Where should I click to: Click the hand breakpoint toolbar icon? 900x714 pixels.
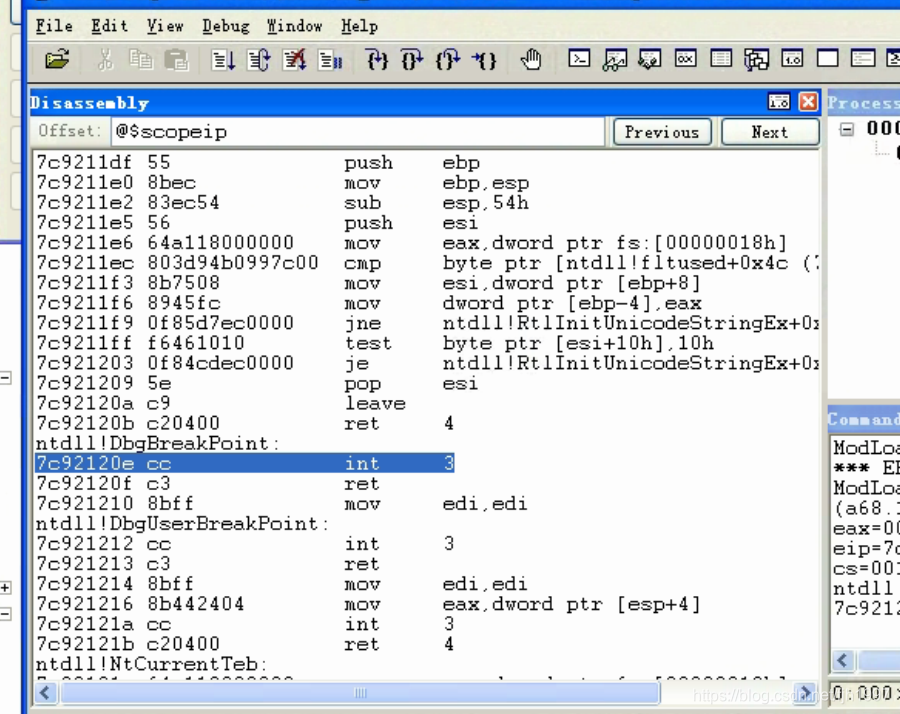pyautogui.click(x=531, y=60)
